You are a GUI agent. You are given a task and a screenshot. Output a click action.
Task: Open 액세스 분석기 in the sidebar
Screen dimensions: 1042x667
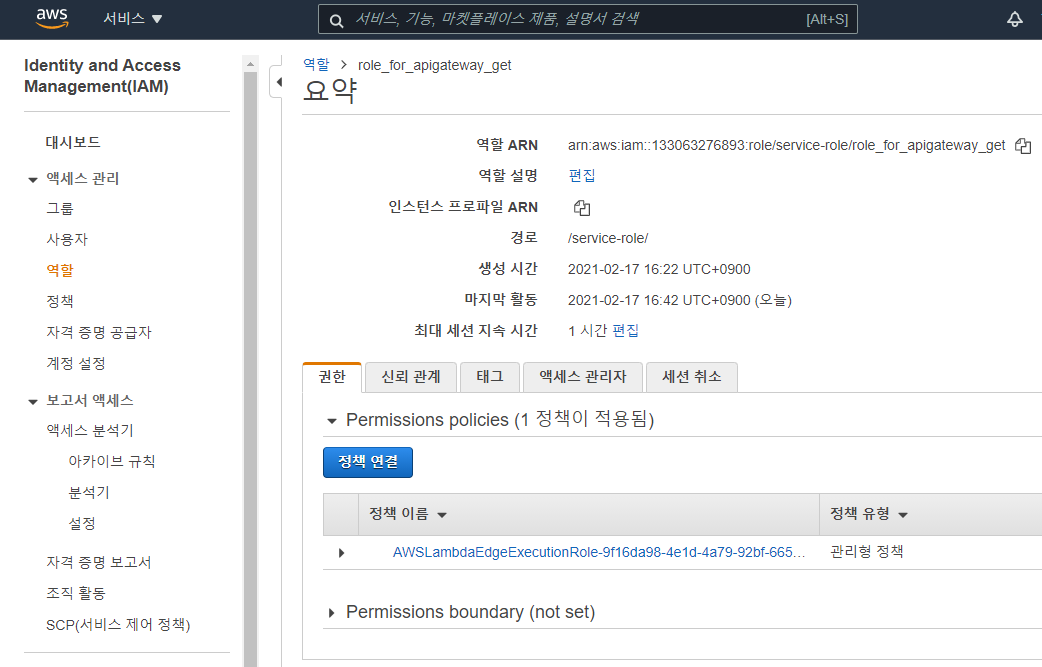[x=90, y=430]
